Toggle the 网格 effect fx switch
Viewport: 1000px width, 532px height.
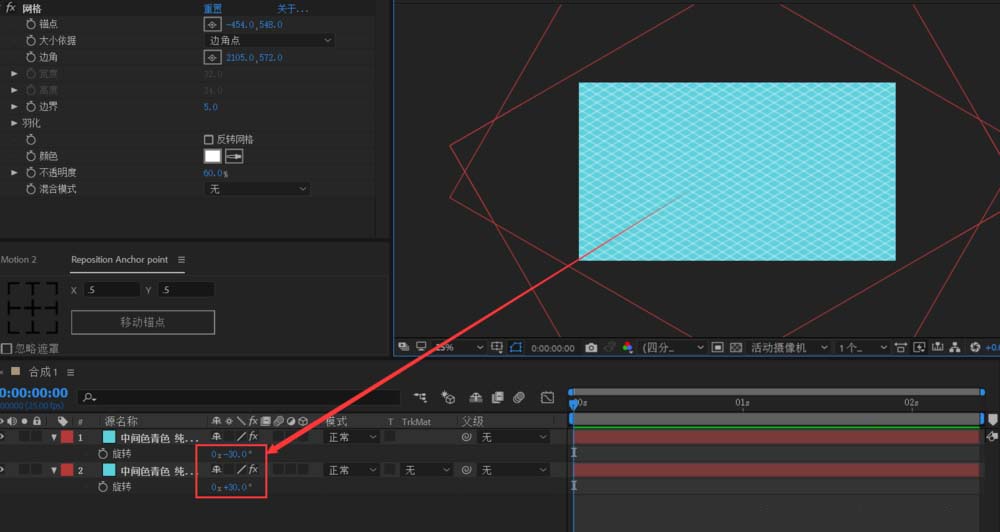click(10, 8)
